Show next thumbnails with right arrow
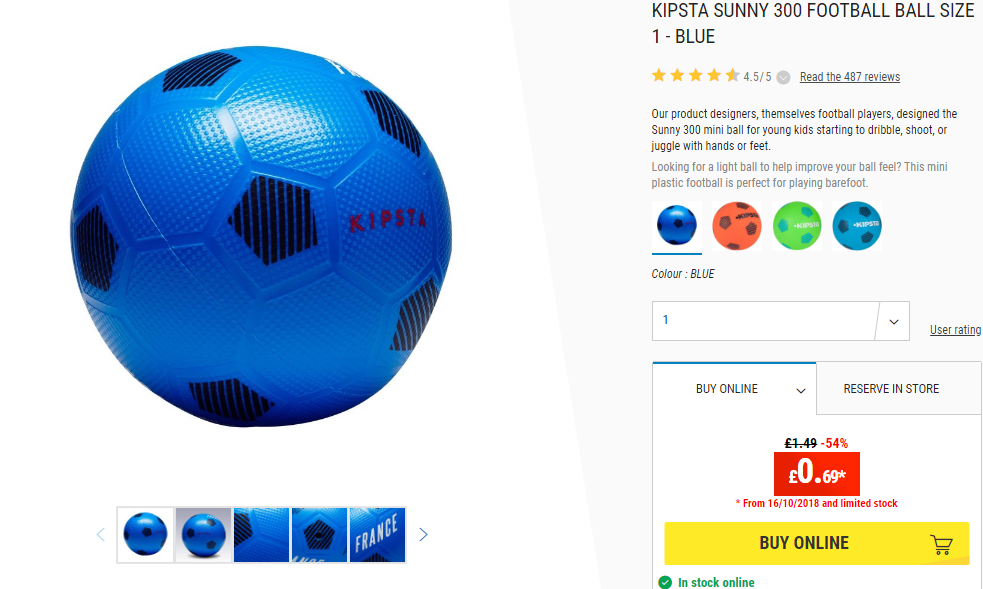Image resolution: width=983 pixels, height=589 pixels. tap(423, 534)
